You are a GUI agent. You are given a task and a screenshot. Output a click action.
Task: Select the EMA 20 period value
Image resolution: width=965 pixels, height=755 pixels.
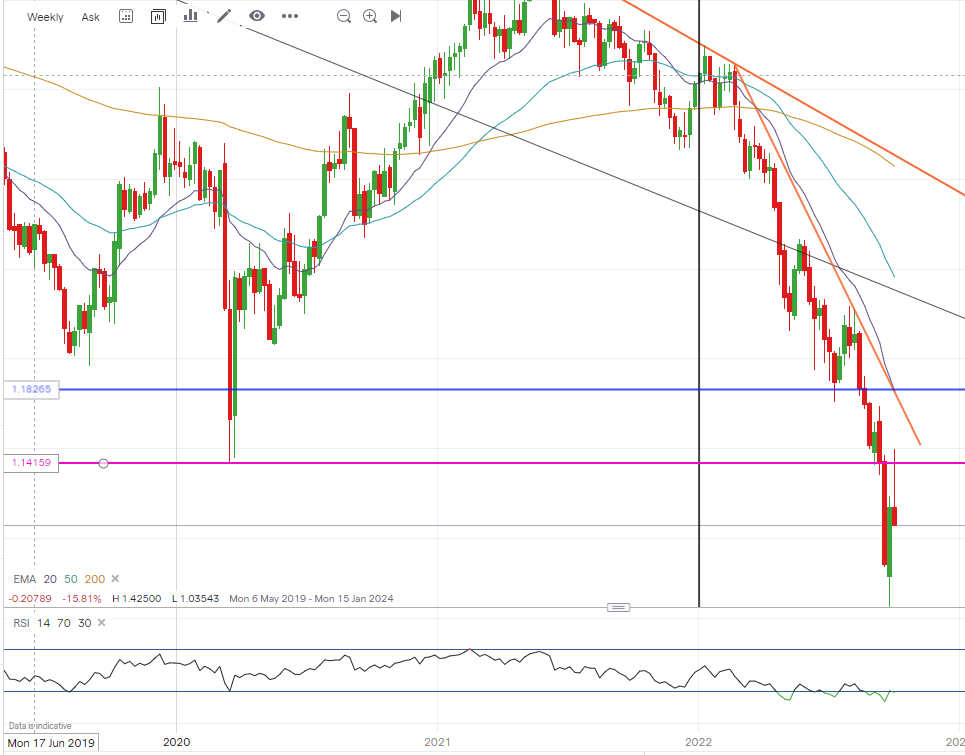[x=50, y=579]
